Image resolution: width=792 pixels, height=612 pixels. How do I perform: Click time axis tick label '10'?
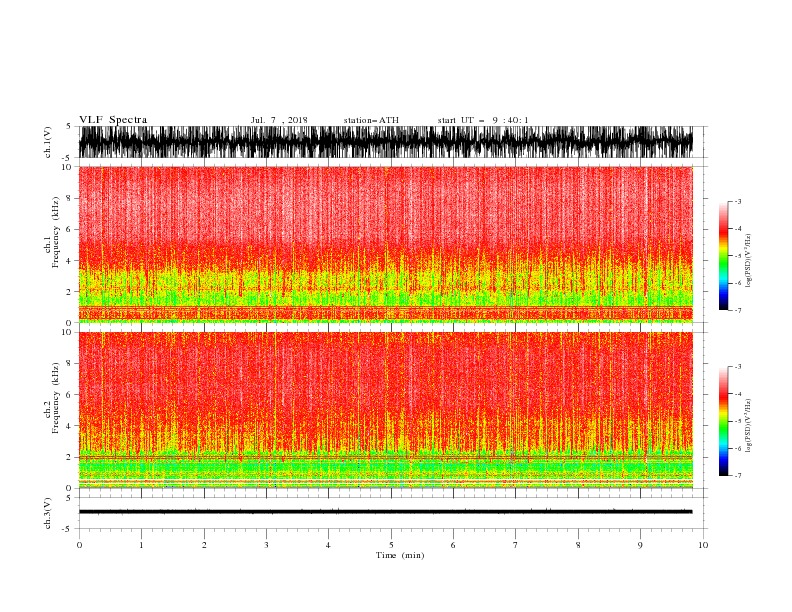[703, 545]
